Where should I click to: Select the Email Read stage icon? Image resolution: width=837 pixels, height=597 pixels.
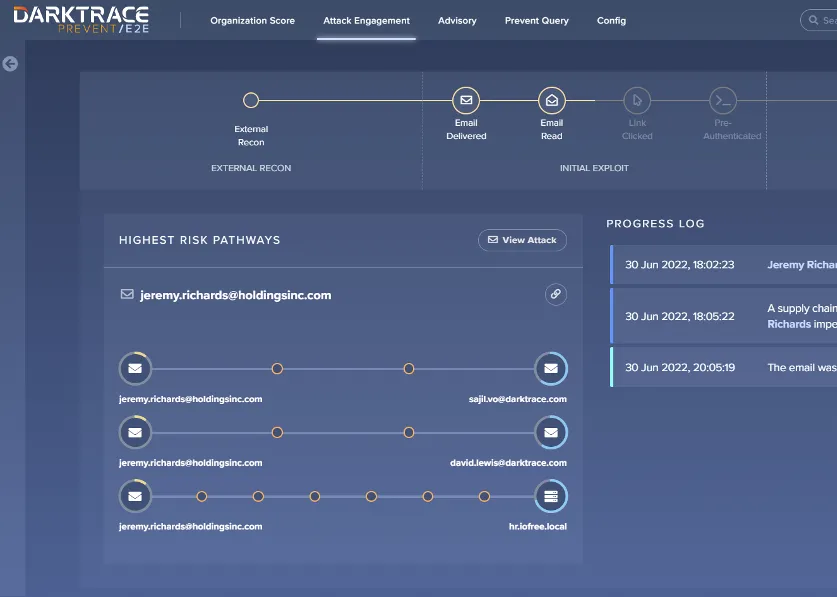(x=551, y=101)
